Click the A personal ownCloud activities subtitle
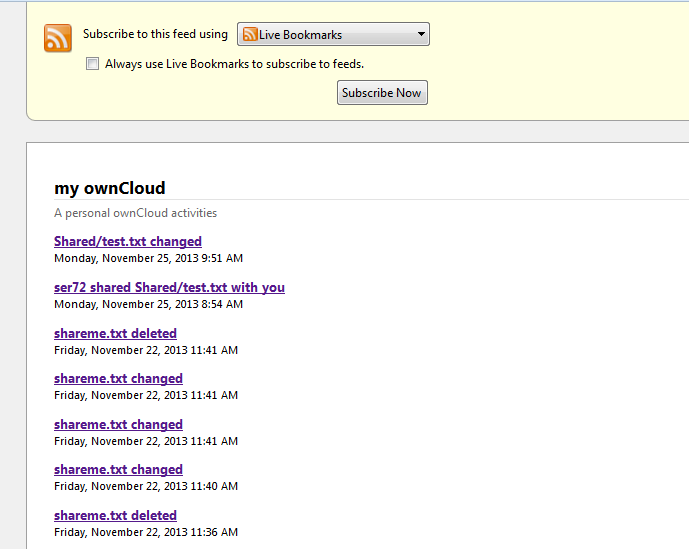Viewport: 689px width, 549px height. click(135, 213)
